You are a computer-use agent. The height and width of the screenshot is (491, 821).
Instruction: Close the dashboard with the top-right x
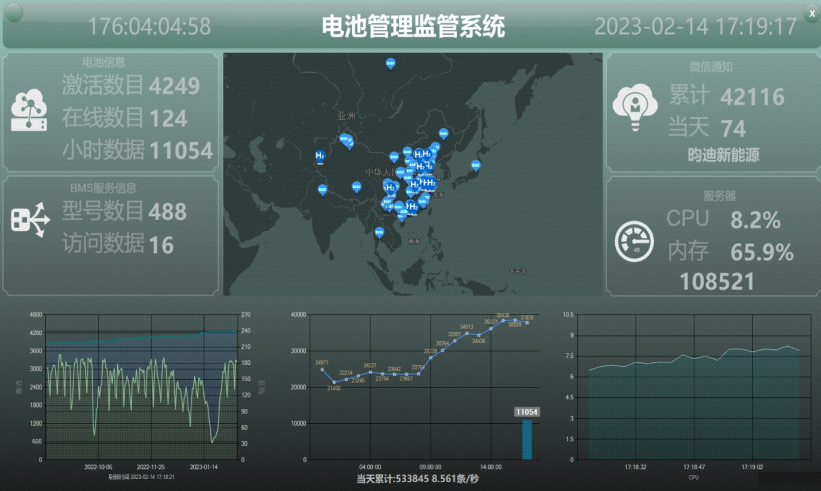[811, 10]
